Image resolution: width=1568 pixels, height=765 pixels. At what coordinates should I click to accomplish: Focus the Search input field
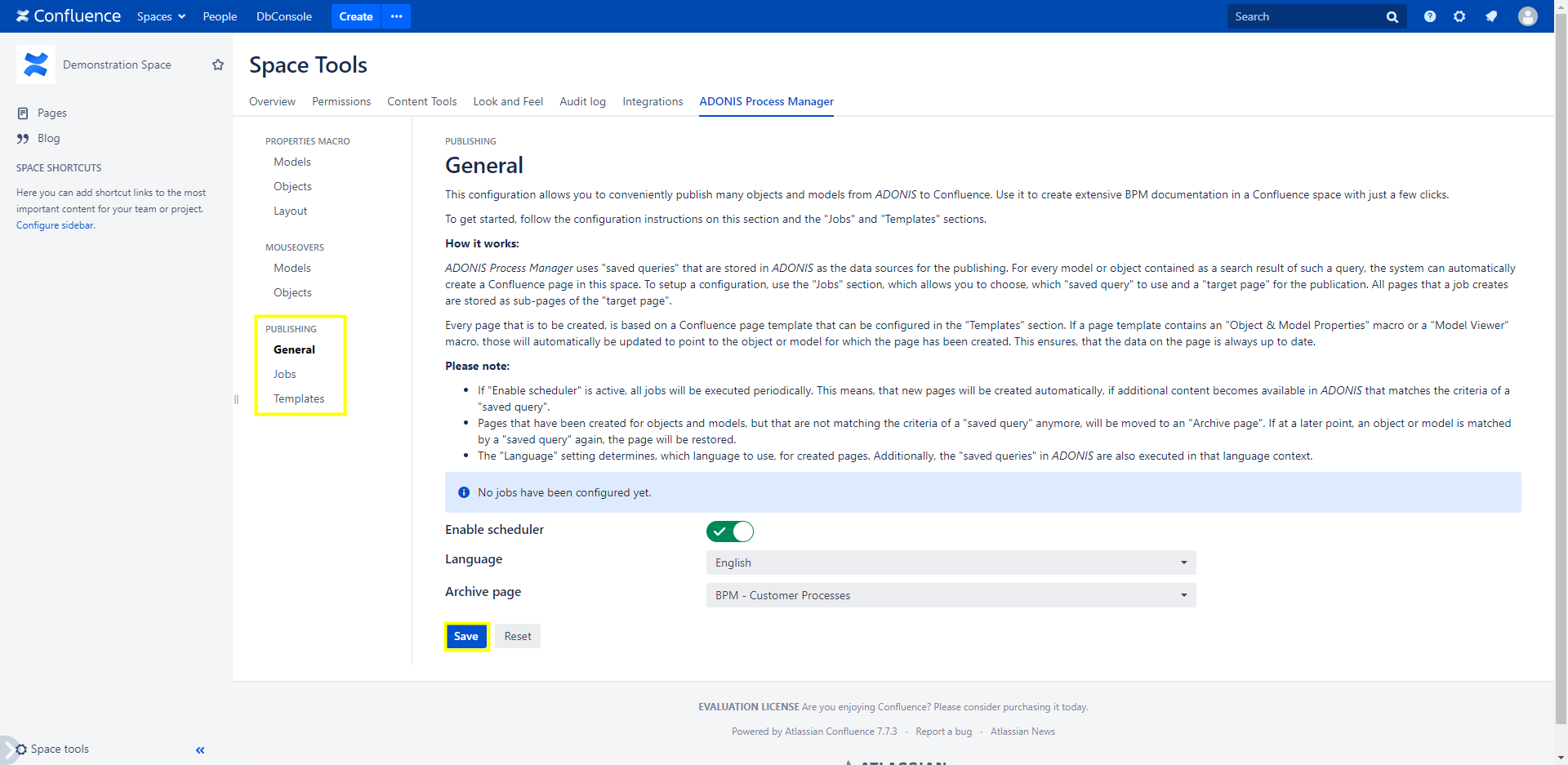click(1306, 16)
